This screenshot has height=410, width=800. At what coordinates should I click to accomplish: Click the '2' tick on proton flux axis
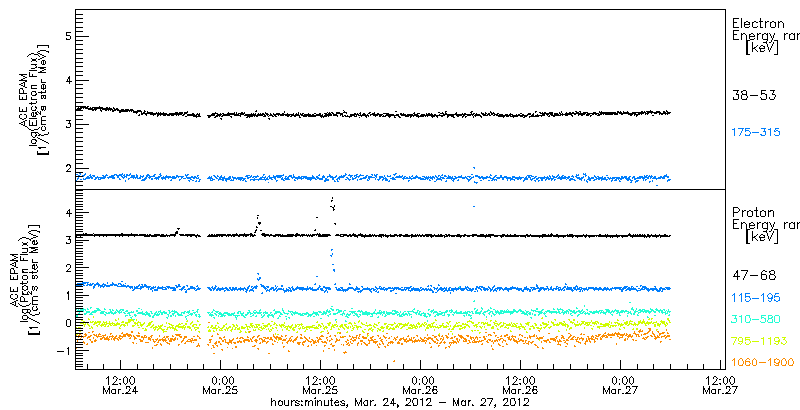coord(66,267)
